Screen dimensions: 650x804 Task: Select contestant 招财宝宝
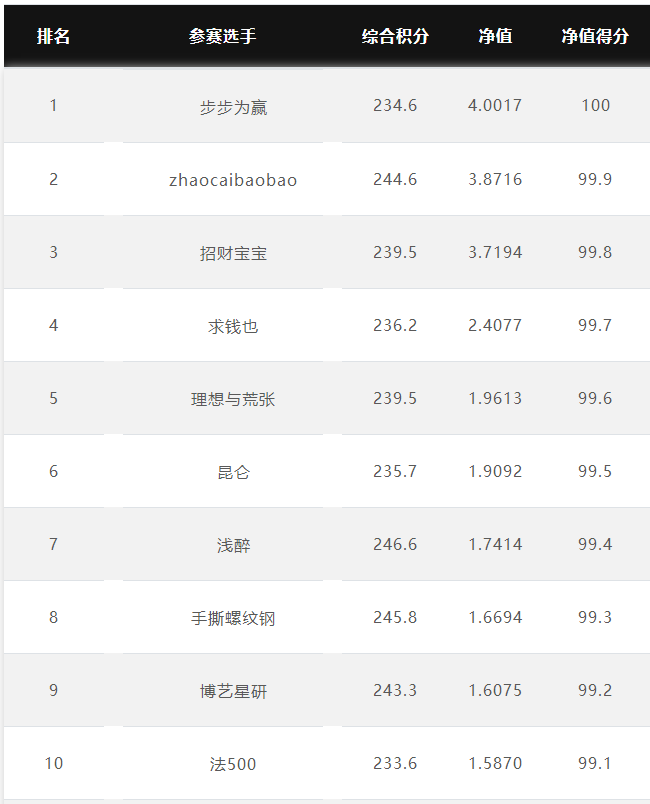tap(233, 253)
